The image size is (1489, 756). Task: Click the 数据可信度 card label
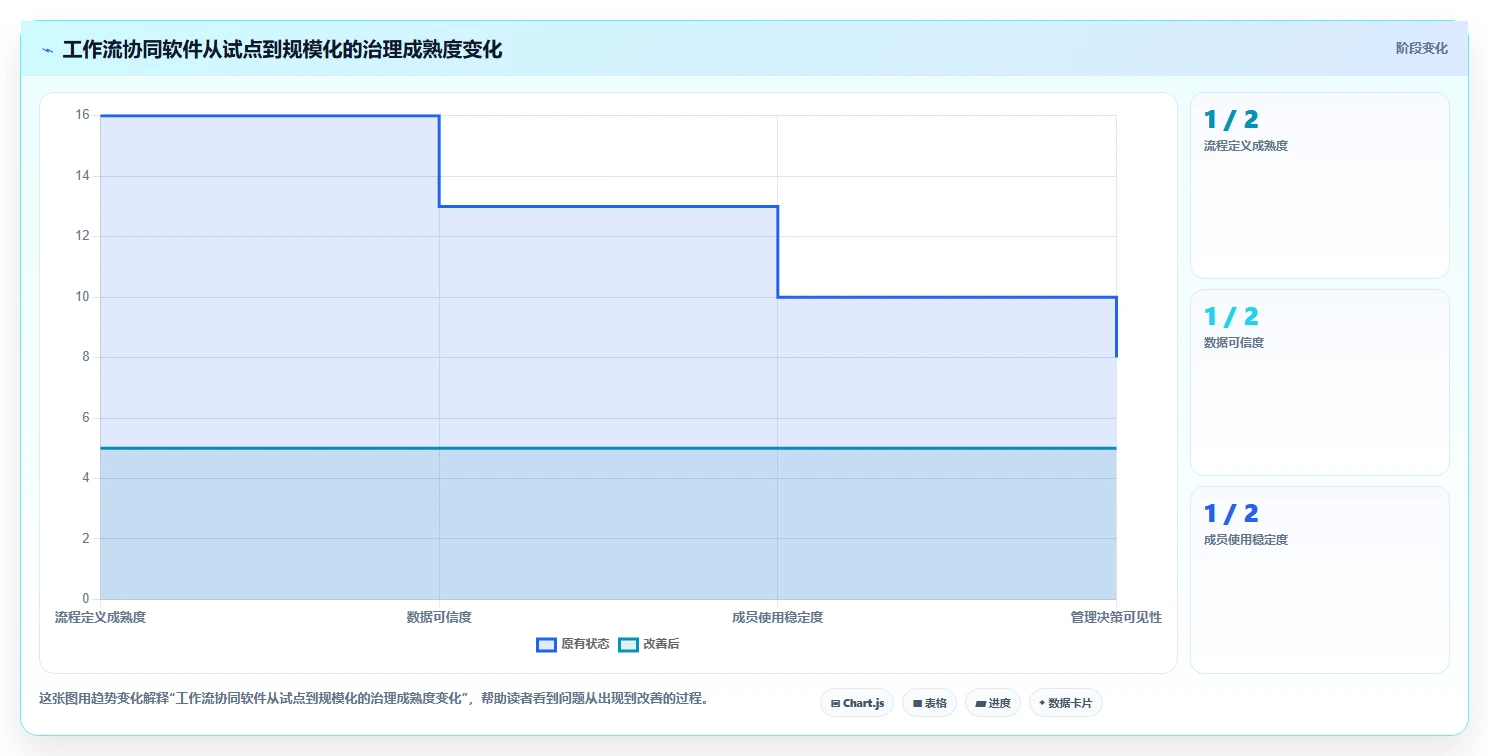[x=1234, y=343]
